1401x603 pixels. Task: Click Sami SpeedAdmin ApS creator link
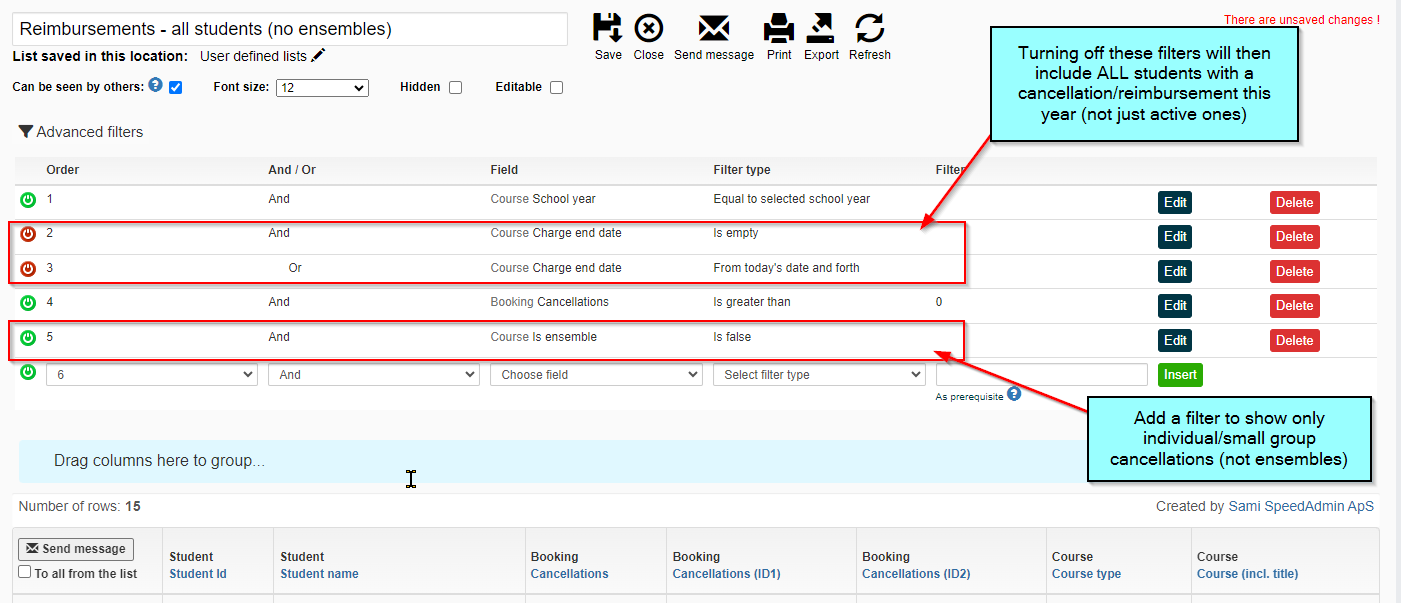point(1301,507)
